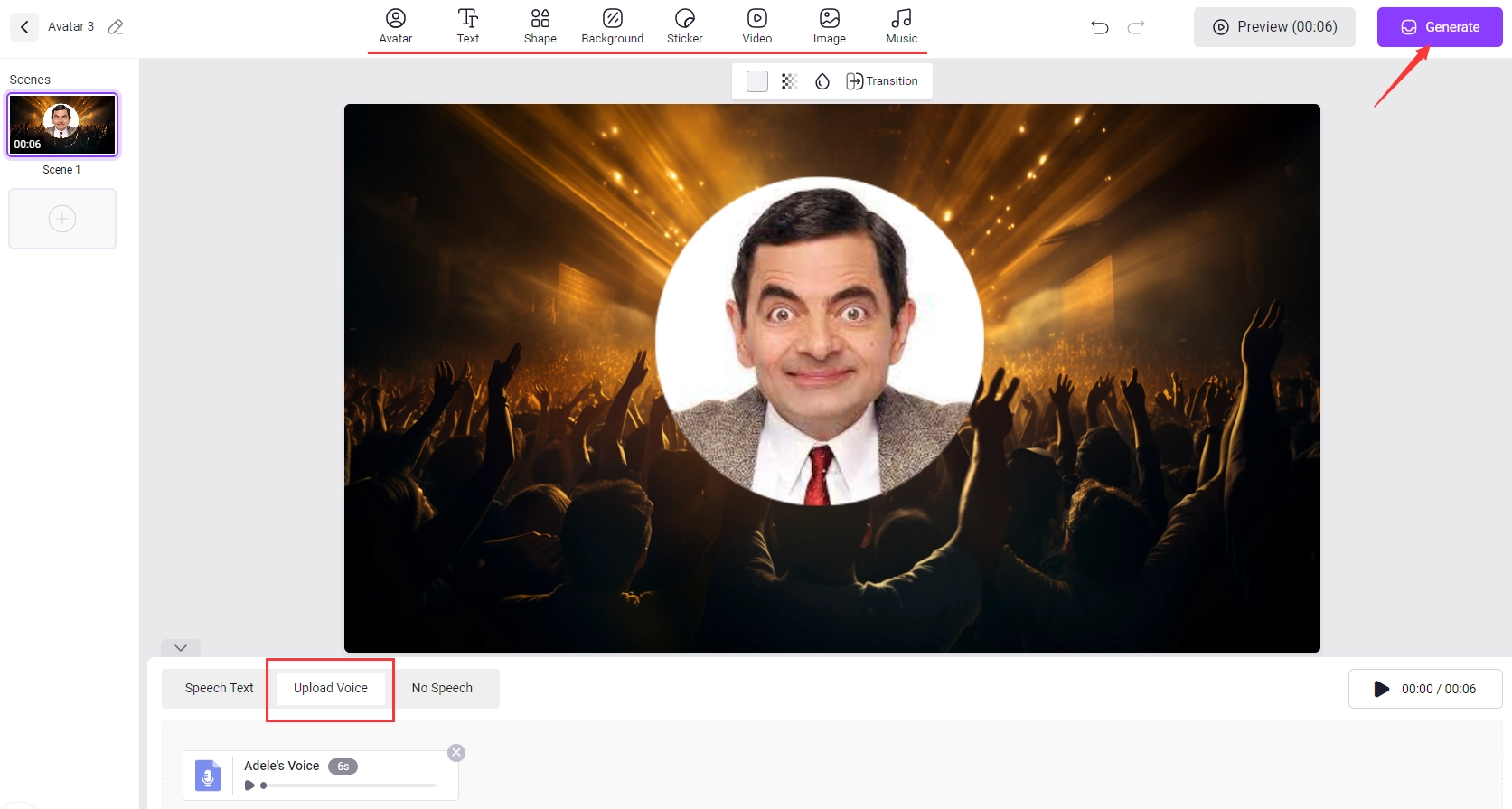Redo the last action
The width and height of the screenshot is (1512, 809).
(1136, 27)
